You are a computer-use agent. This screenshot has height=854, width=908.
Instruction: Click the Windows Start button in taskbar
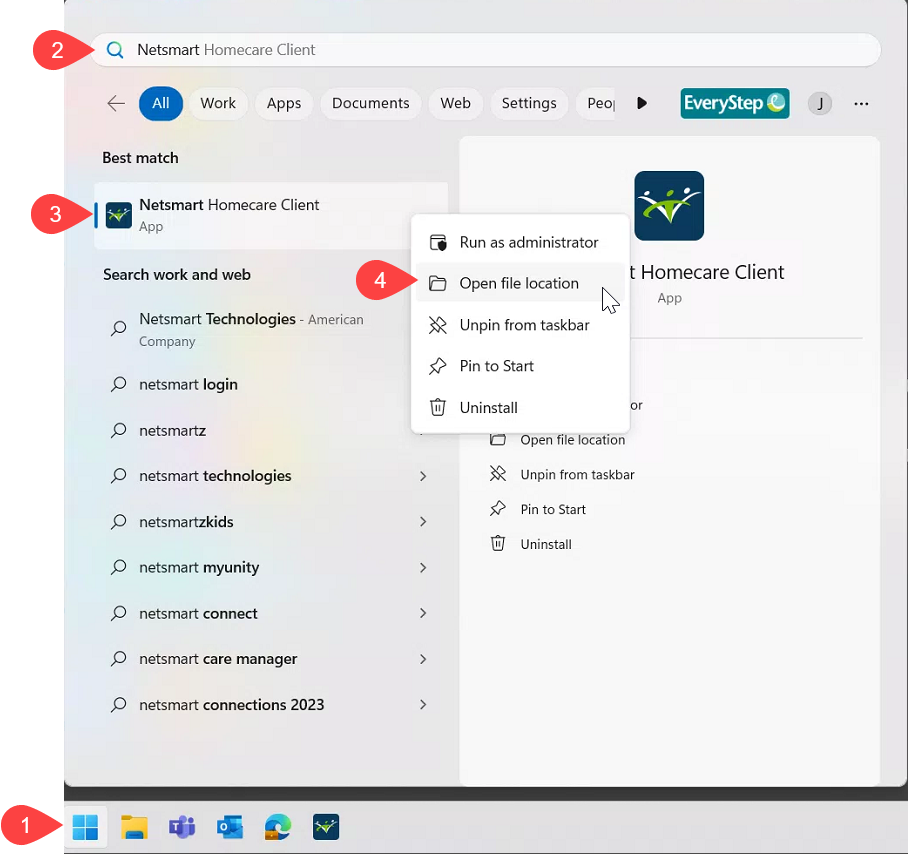(x=86, y=827)
